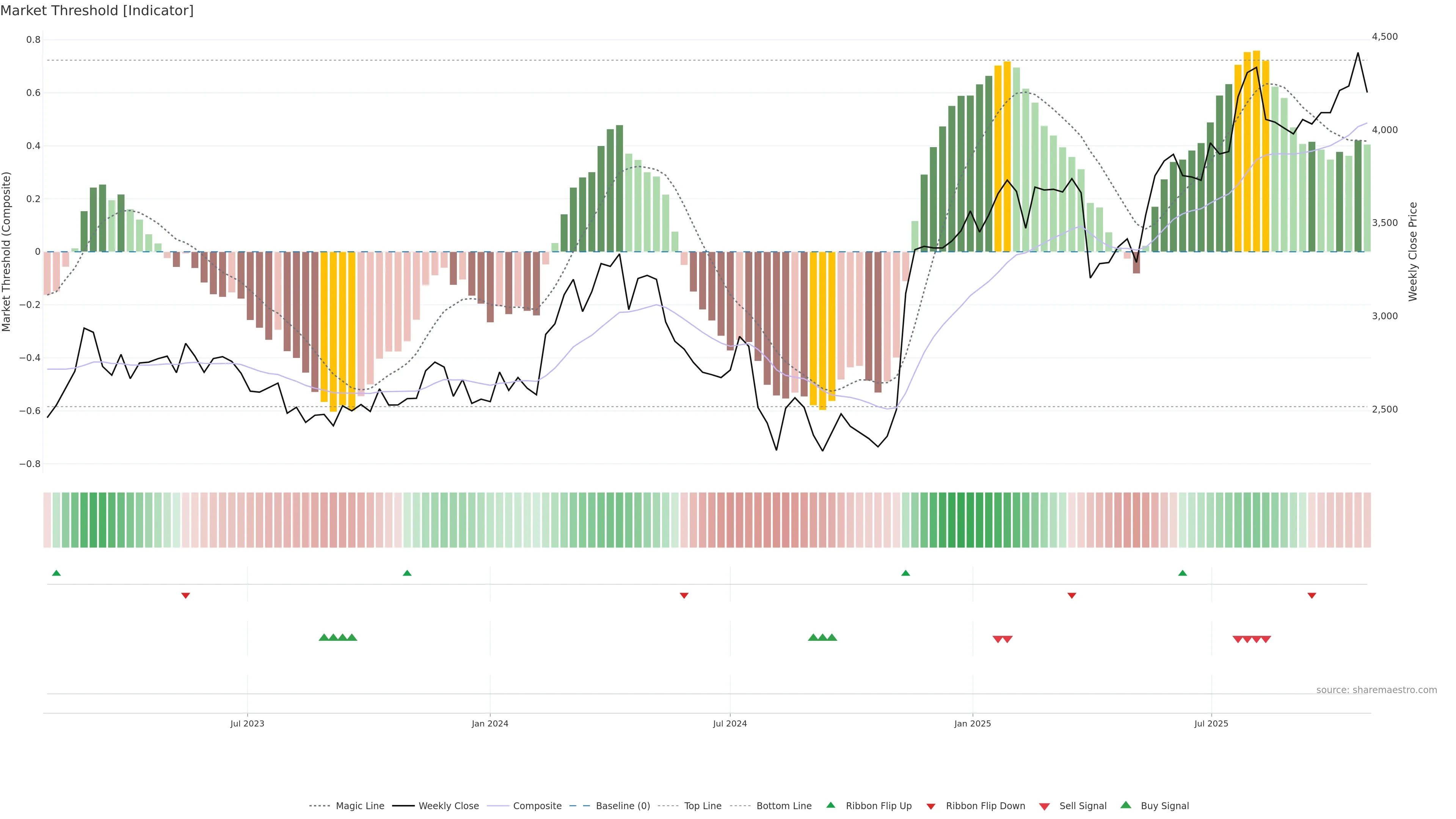The height and width of the screenshot is (819, 1456).
Task: Click the Sell Signal legend marker
Action: coord(1045,806)
